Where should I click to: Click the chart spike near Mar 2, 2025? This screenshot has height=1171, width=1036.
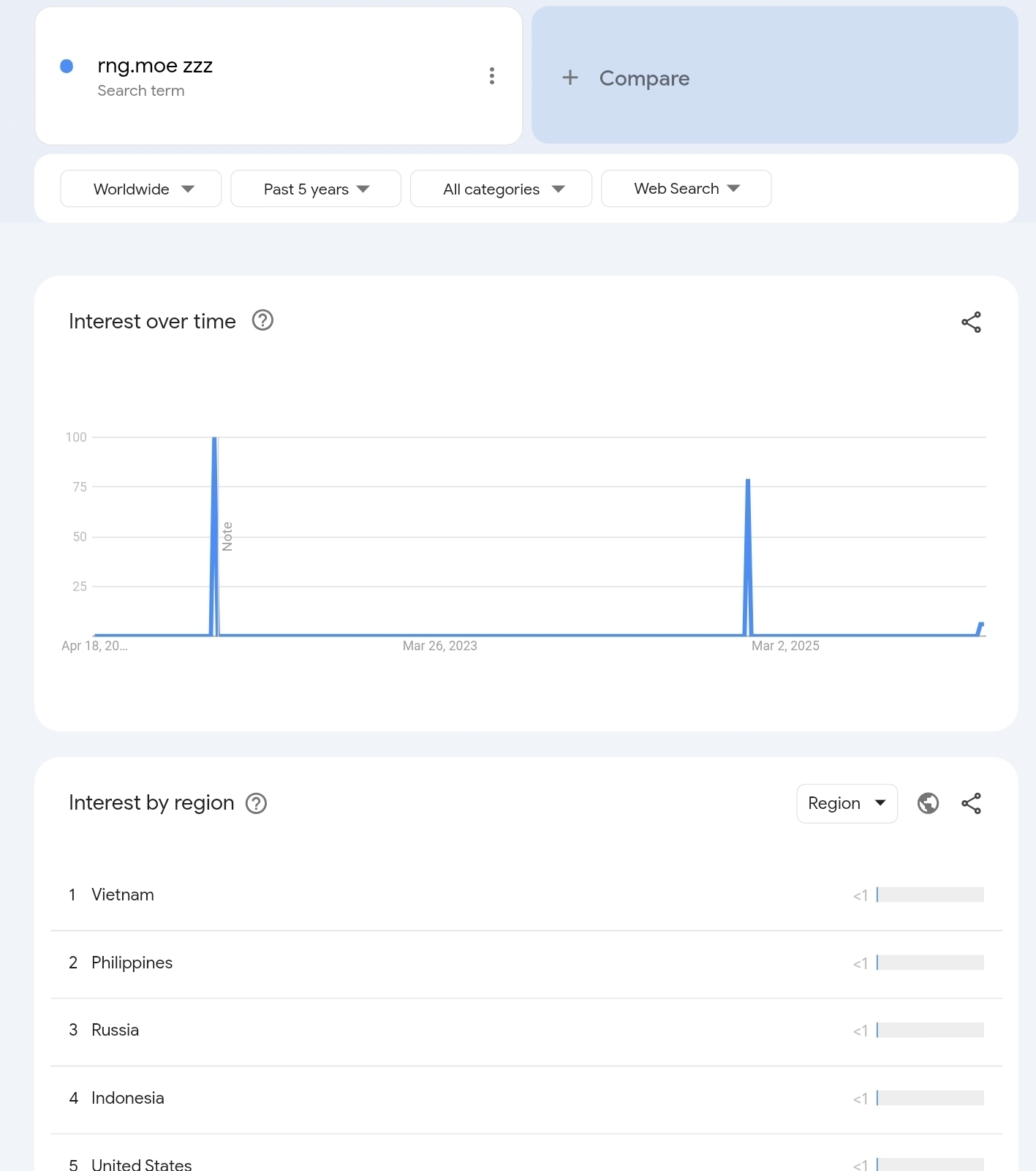pos(748,556)
